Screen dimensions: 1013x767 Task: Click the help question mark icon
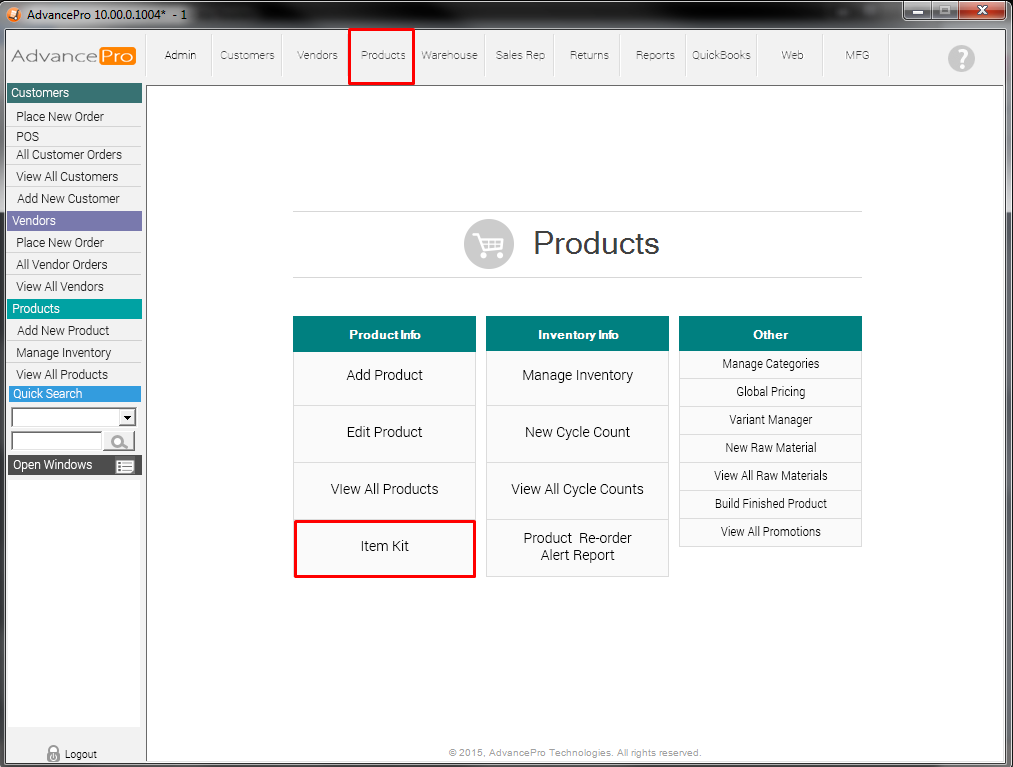click(960, 58)
